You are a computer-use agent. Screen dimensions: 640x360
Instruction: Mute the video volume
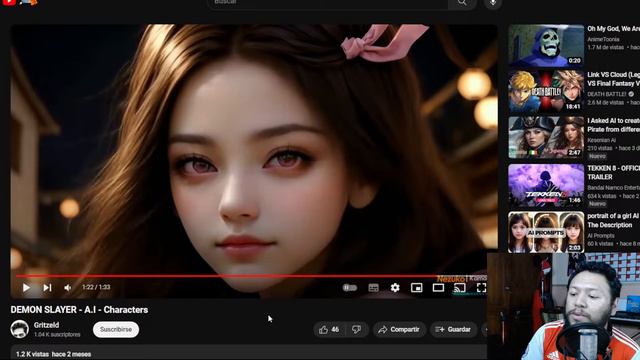click(68, 288)
